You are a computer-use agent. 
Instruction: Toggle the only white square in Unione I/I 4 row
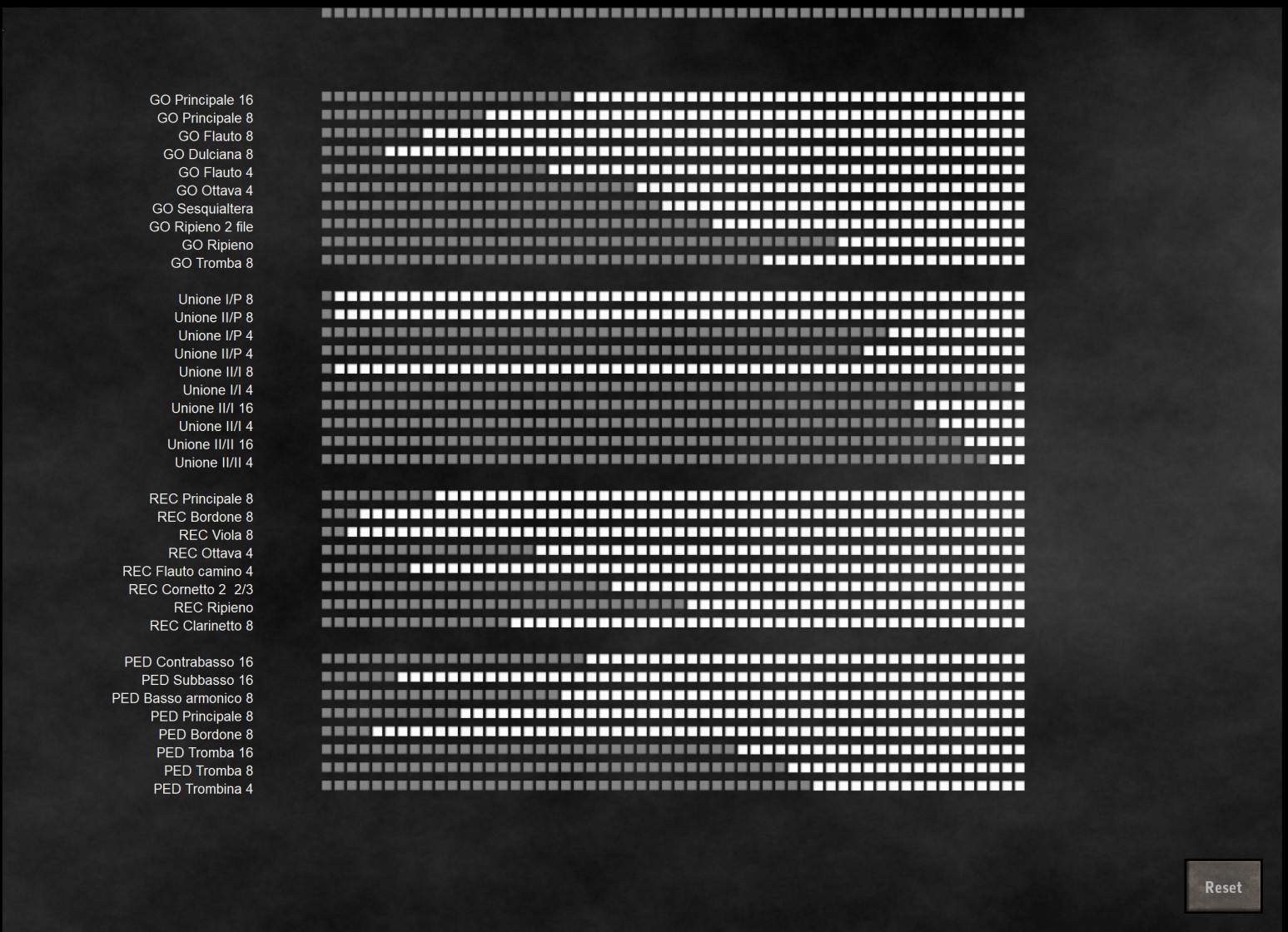coord(1020,387)
